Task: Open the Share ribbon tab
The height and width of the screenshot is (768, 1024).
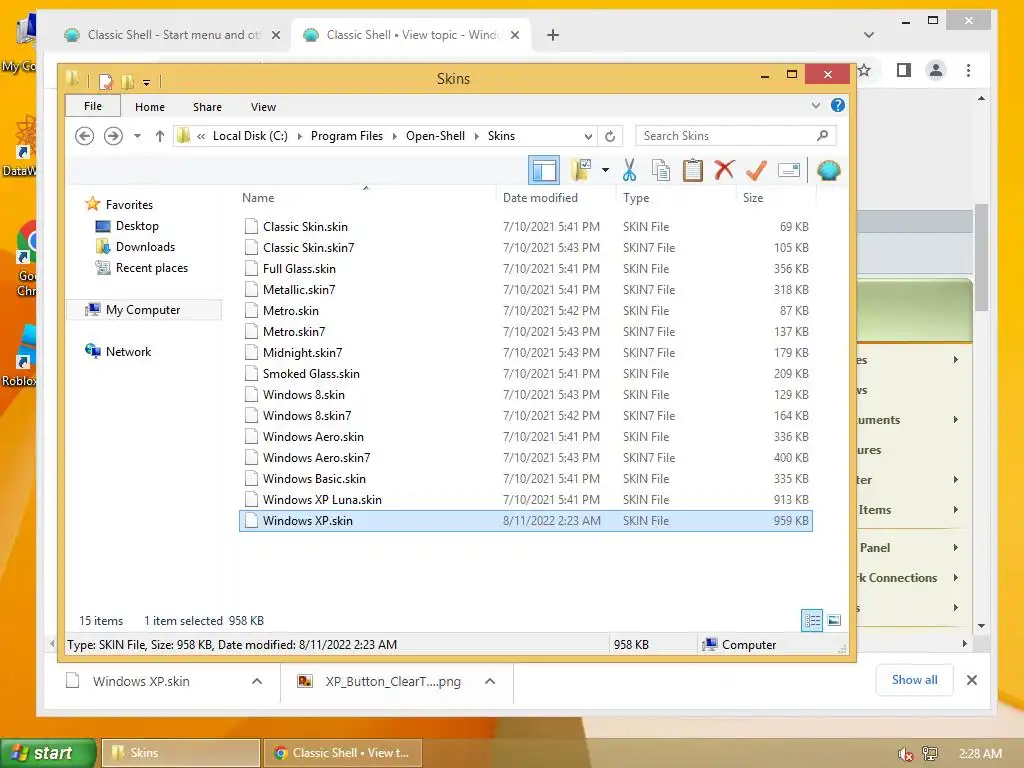Action: coord(207,106)
